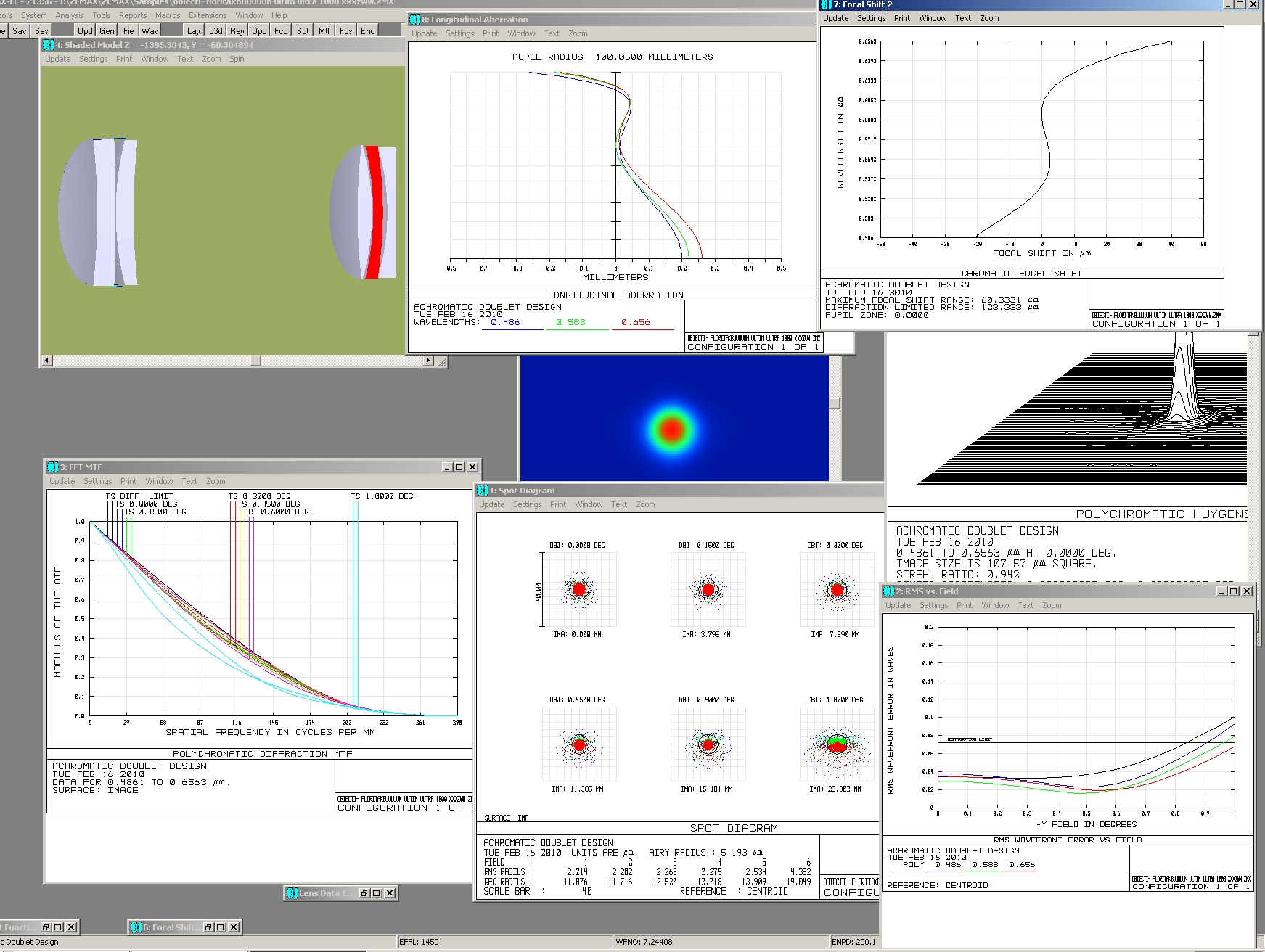The image size is (1265, 952).
Task: Maximize the FFT MTF window
Action: click(459, 467)
